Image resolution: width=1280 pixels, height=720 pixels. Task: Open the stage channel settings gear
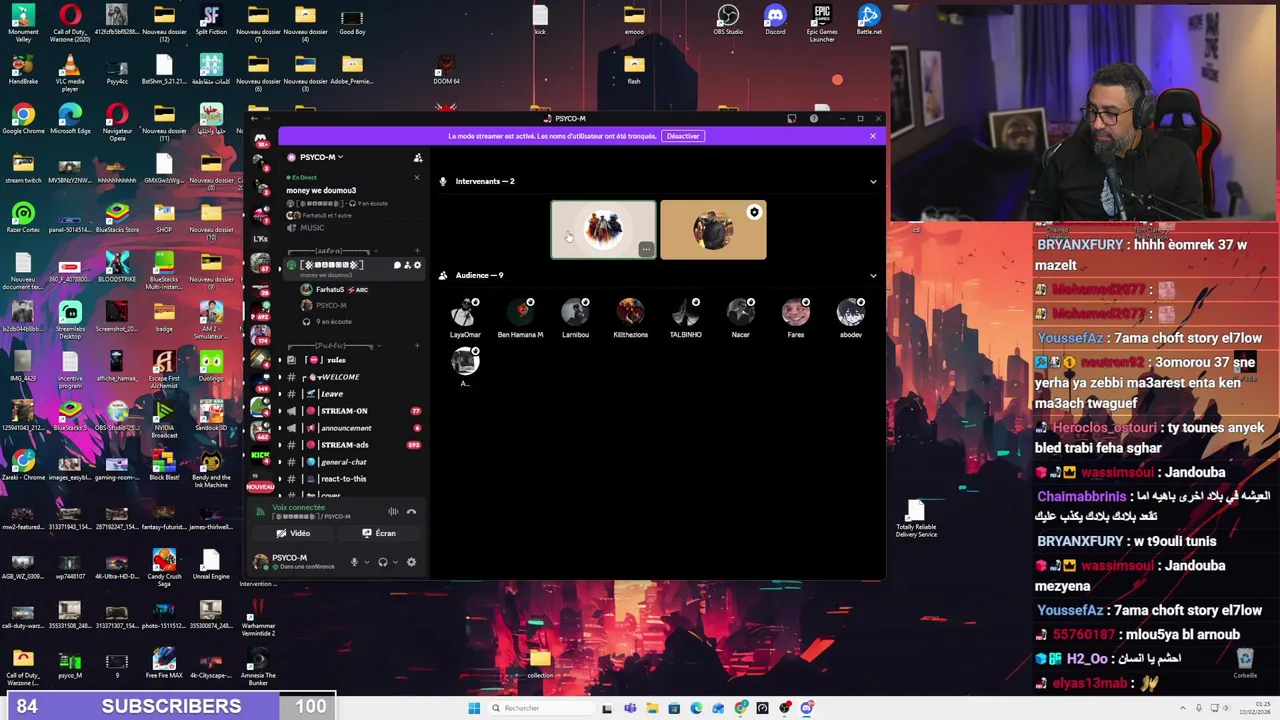[417, 266]
